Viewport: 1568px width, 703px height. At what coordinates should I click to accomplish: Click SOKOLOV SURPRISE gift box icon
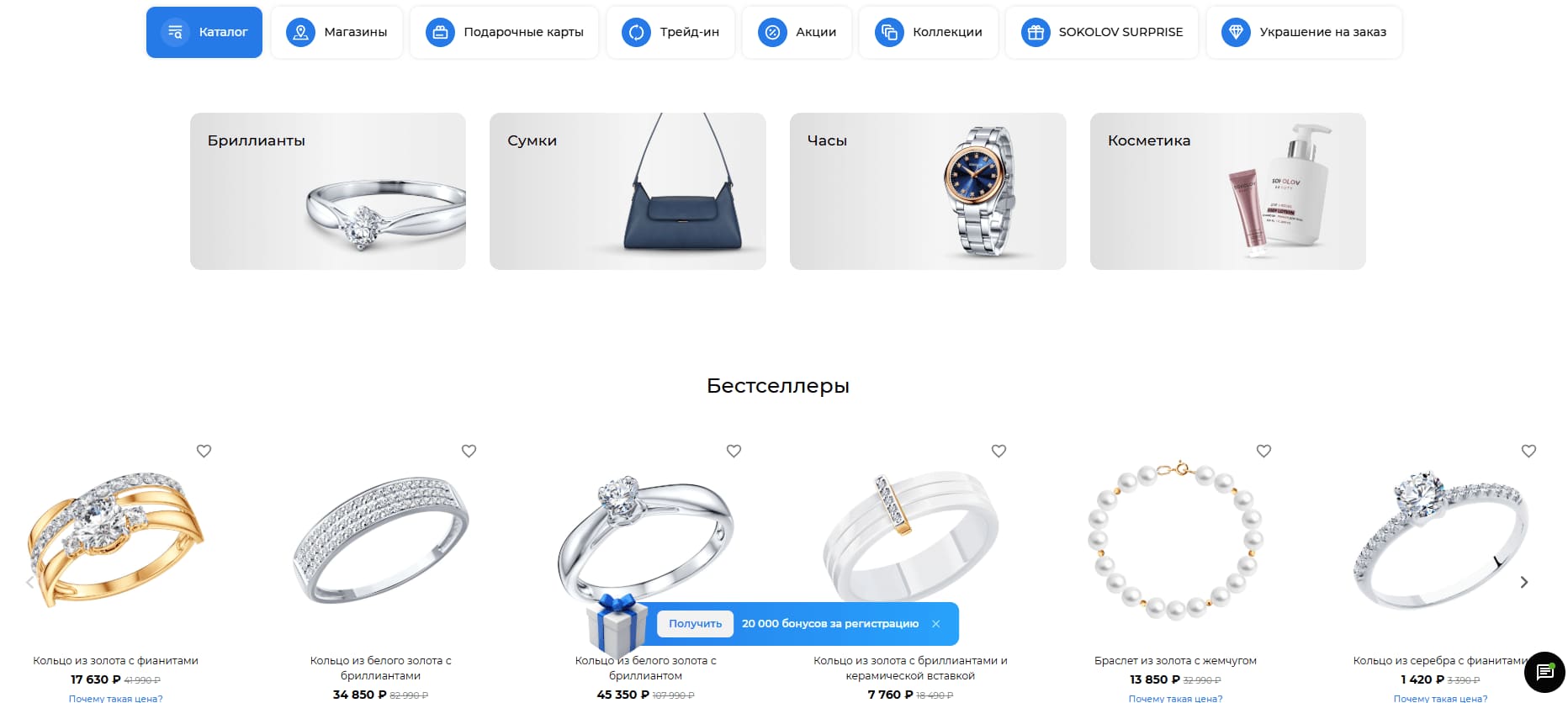(1036, 32)
